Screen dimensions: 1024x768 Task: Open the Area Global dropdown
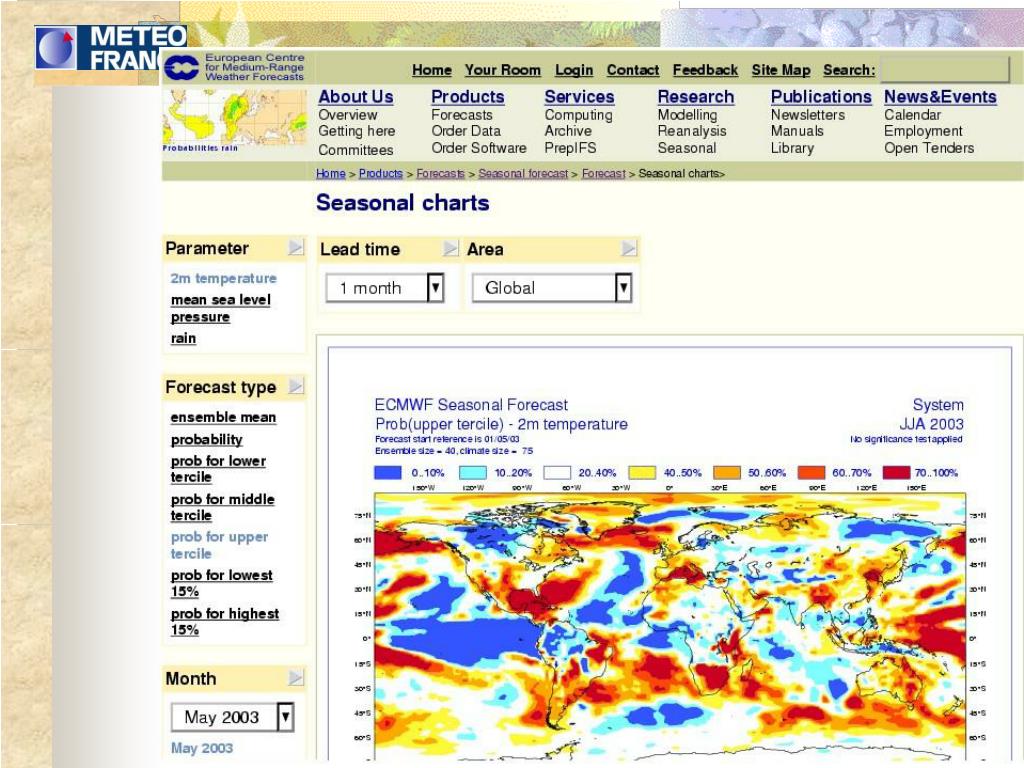click(x=552, y=287)
